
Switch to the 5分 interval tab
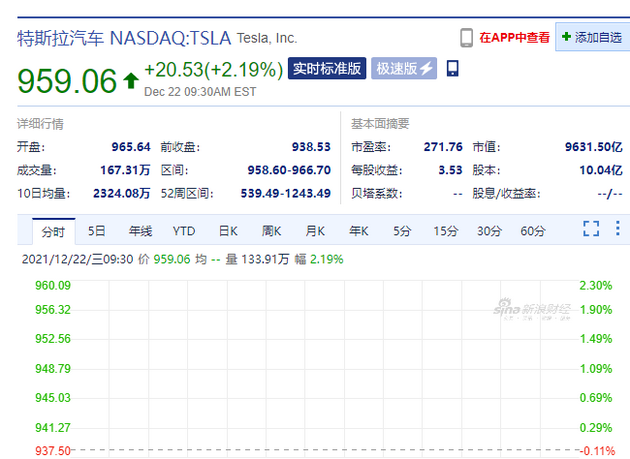[x=402, y=231]
